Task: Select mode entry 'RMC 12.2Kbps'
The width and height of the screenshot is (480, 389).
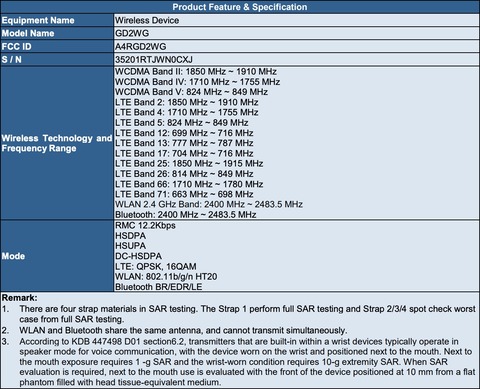Action: [145, 225]
